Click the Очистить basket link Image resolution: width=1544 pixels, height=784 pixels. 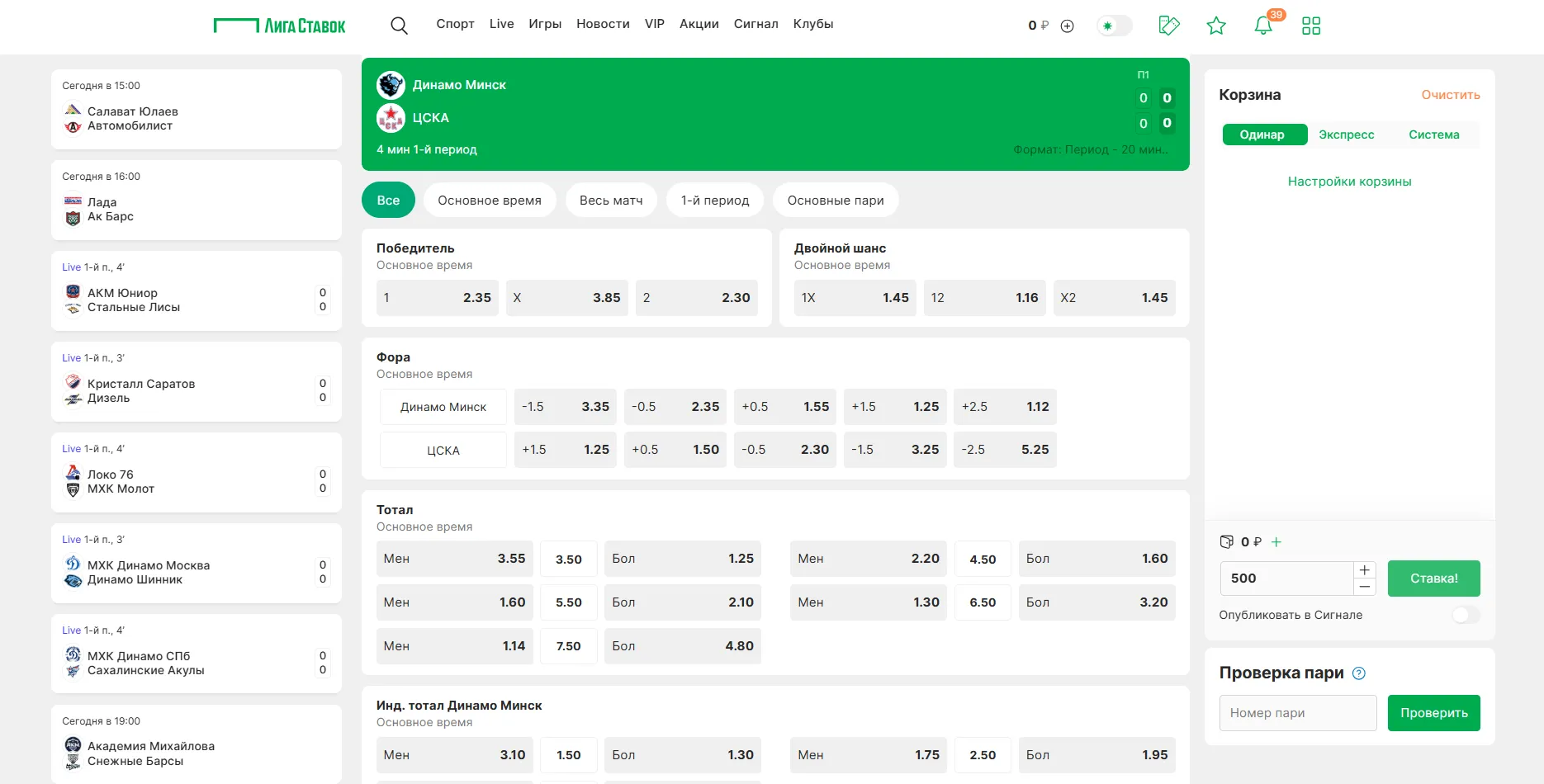[1450, 95]
